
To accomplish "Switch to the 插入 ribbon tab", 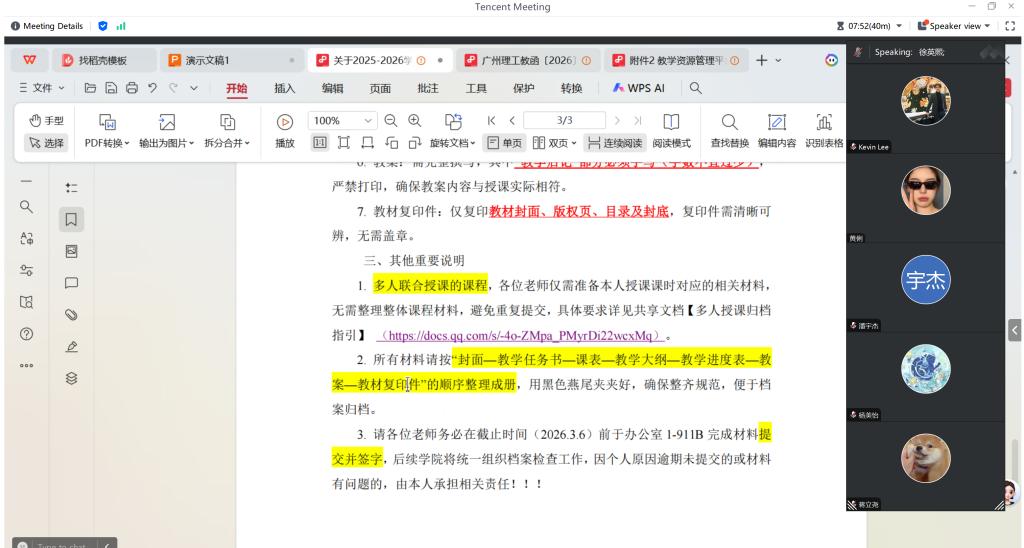I will [285, 88].
